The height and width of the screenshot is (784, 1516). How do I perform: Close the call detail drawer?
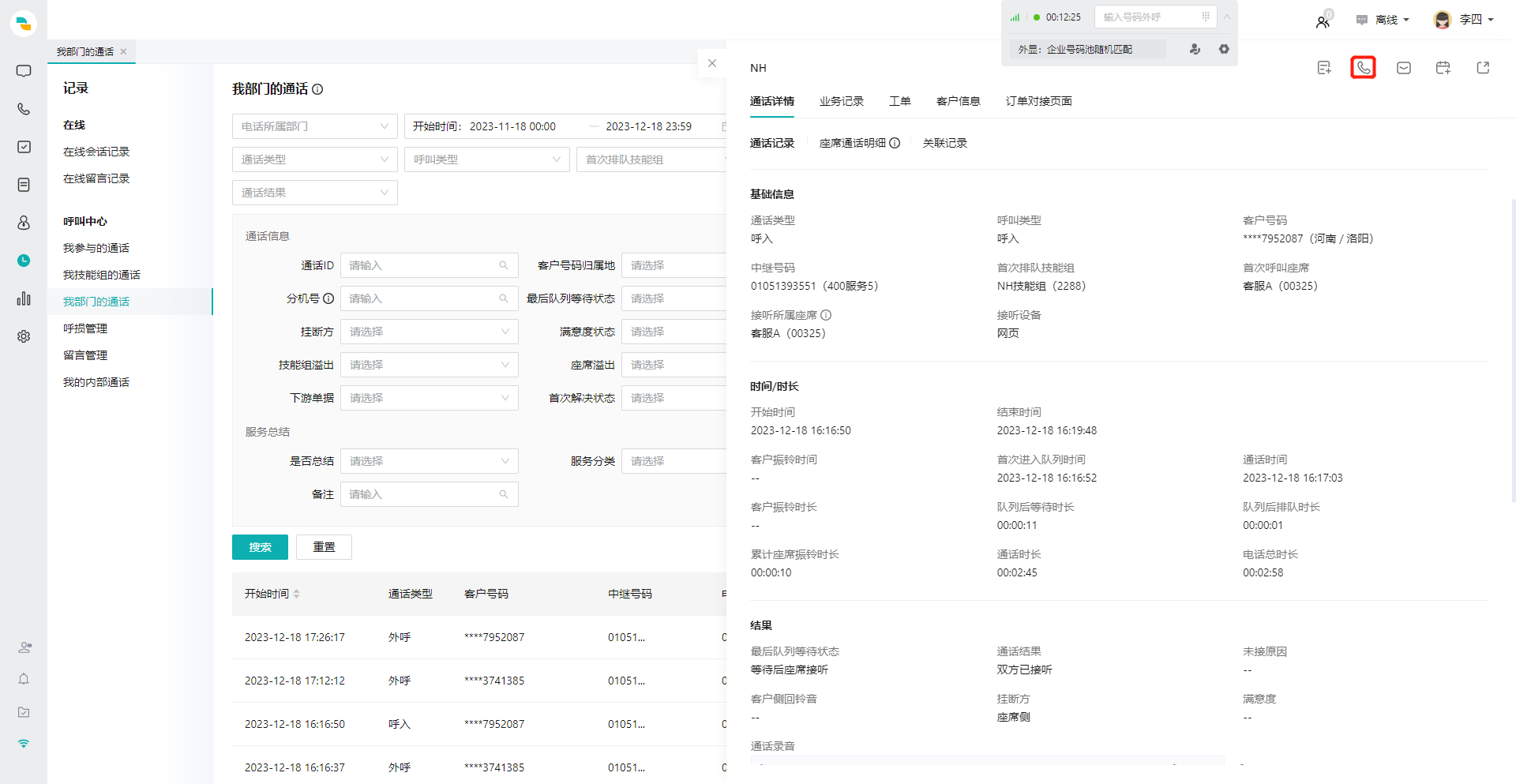click(712, 63)
